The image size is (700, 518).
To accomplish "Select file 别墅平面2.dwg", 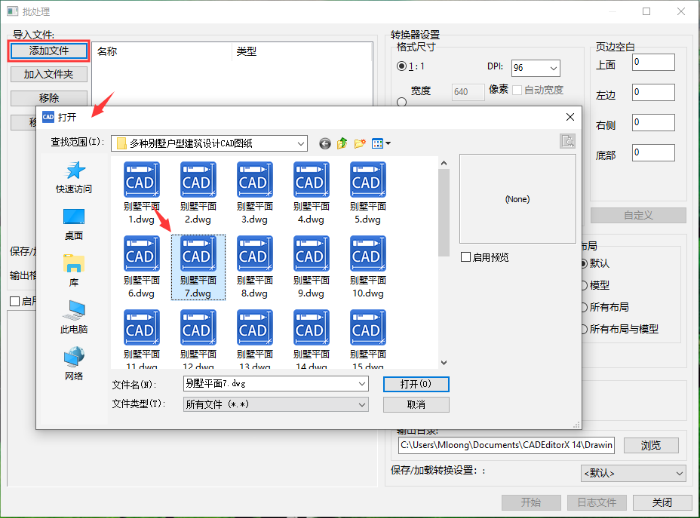I will click(x=198, y=193).
